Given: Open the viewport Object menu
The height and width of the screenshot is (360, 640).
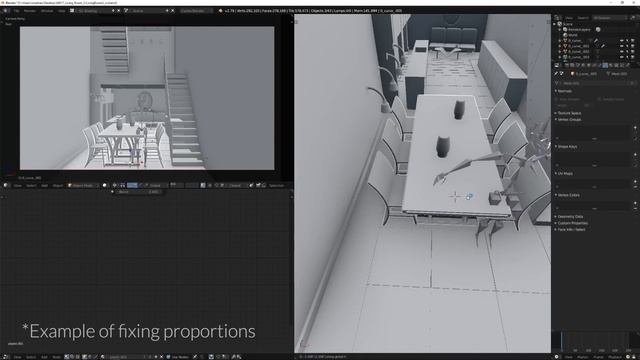Looking at the screenshot, I should click(58, 185).
